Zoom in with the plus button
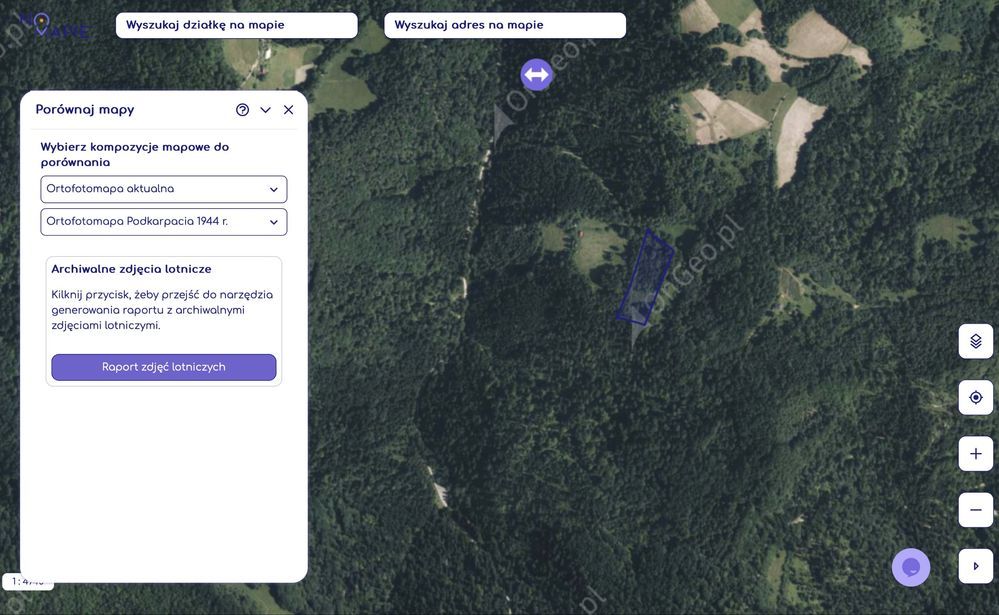 point(975,454)
